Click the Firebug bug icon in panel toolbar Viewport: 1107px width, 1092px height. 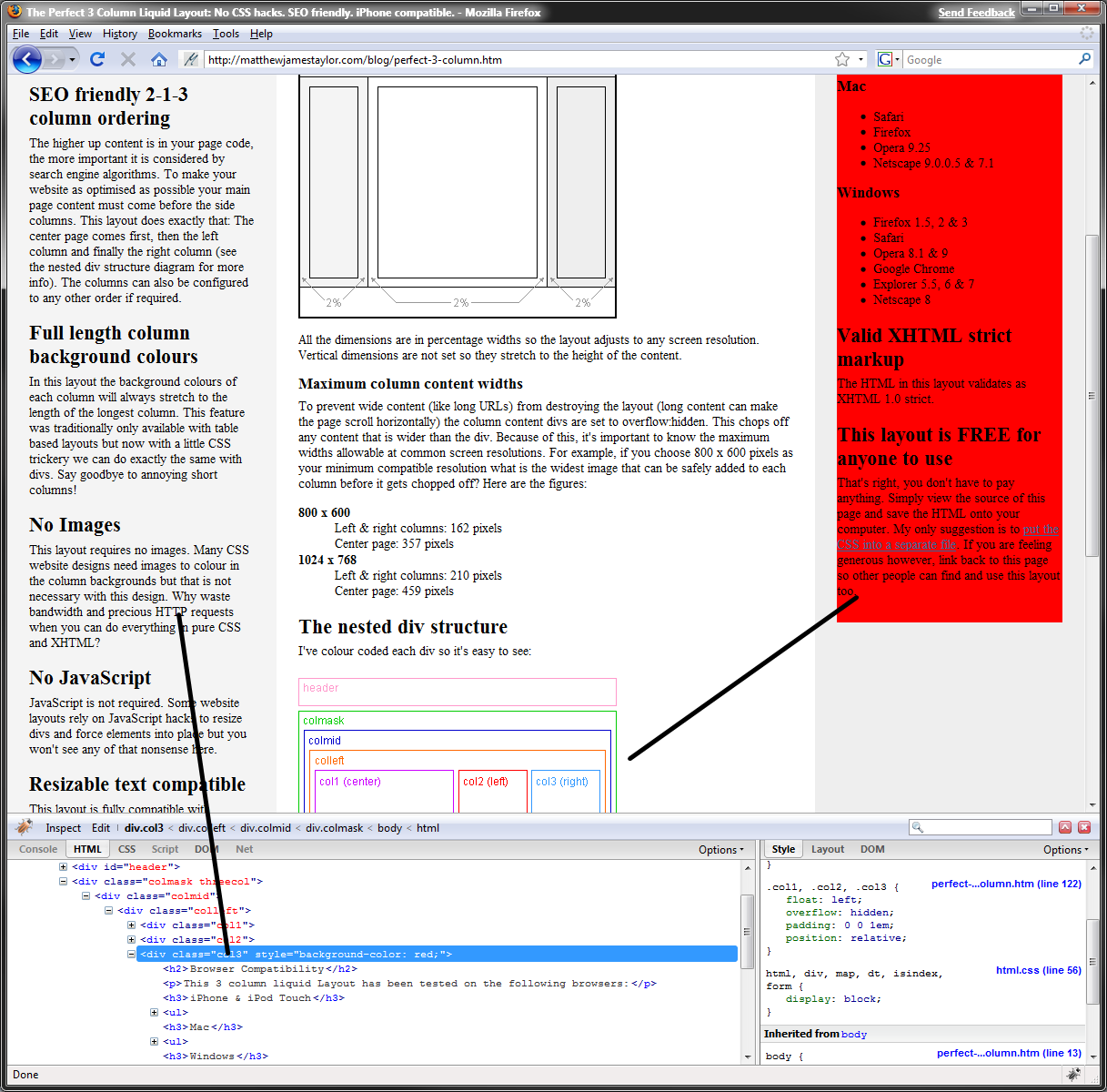coord(25,827)
